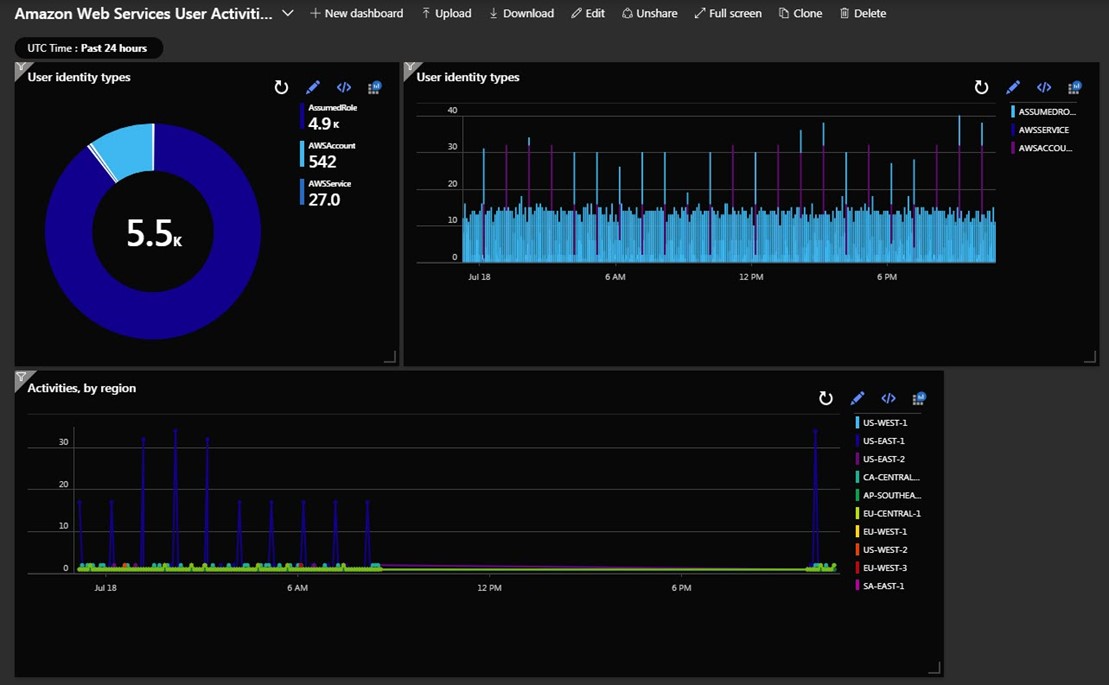Click the New dashboard button
This screenshot has height=685, width=1109.
[x=356, y=13]
